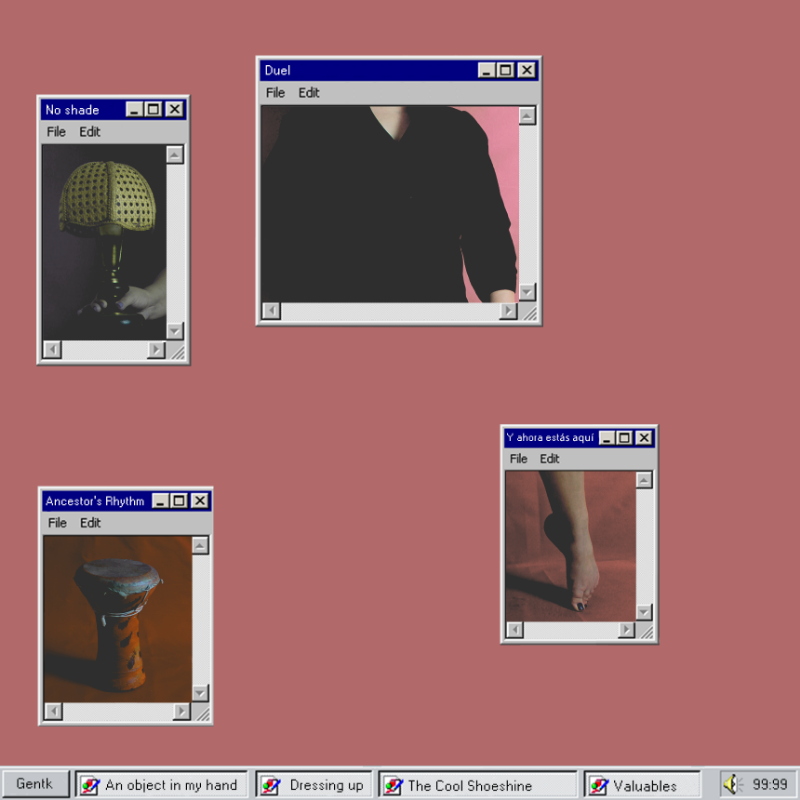Click the scroll right arrow in No shade window

(x=156, y=349)
